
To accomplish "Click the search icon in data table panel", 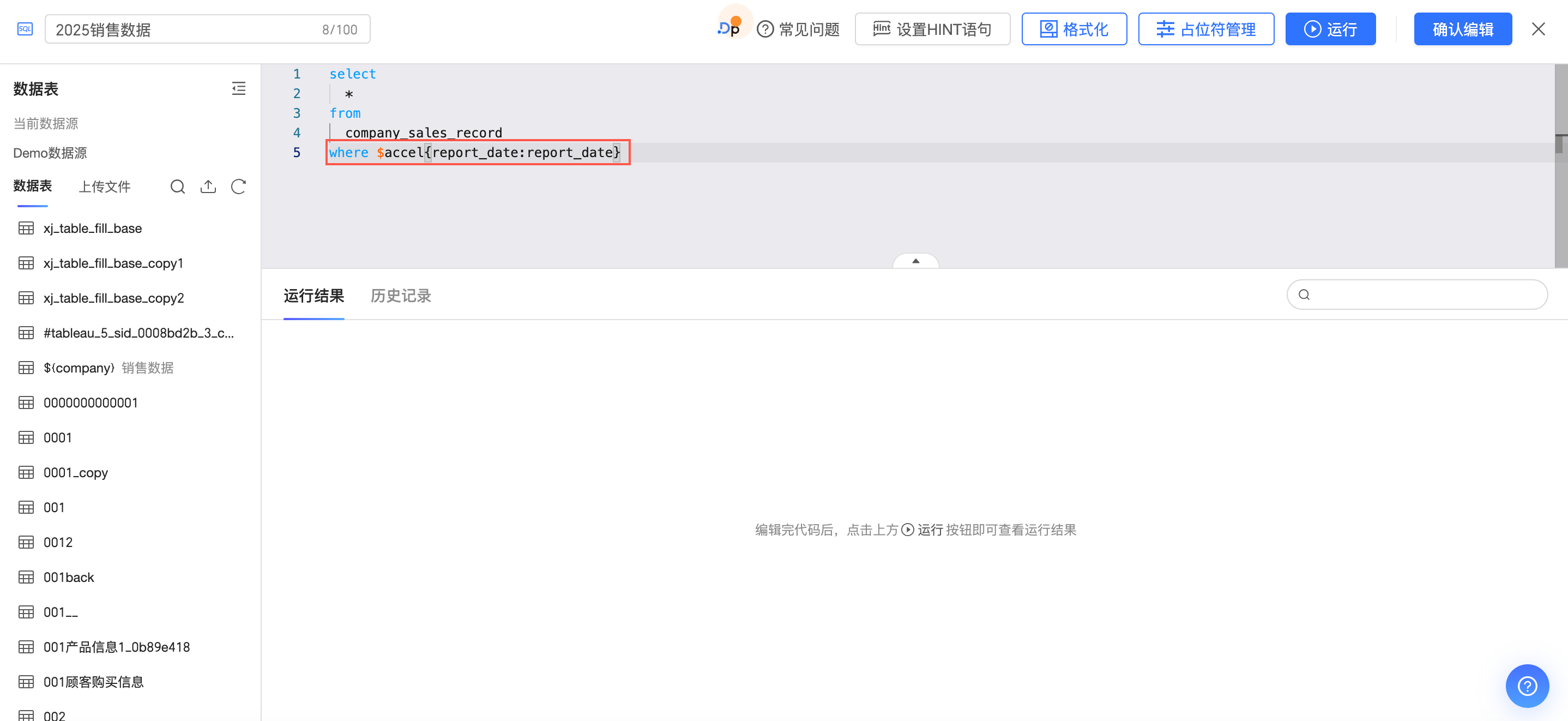I will coord(177,187).
